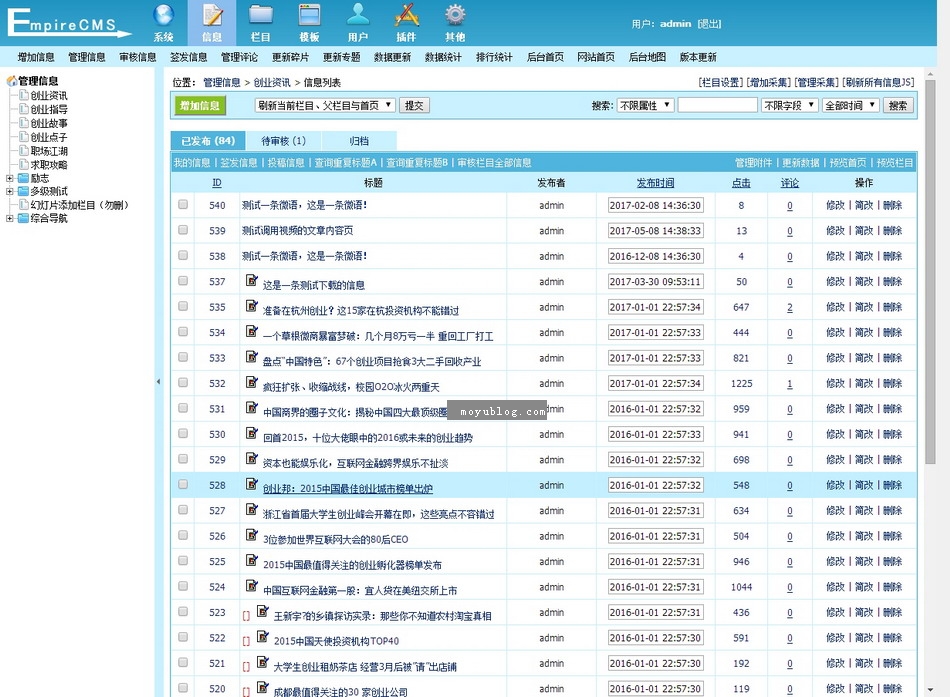The height and width of the screenshot is (697, 950).
Task: Click the folder icon beside 多级测试
Action: [x=24, y=191]
